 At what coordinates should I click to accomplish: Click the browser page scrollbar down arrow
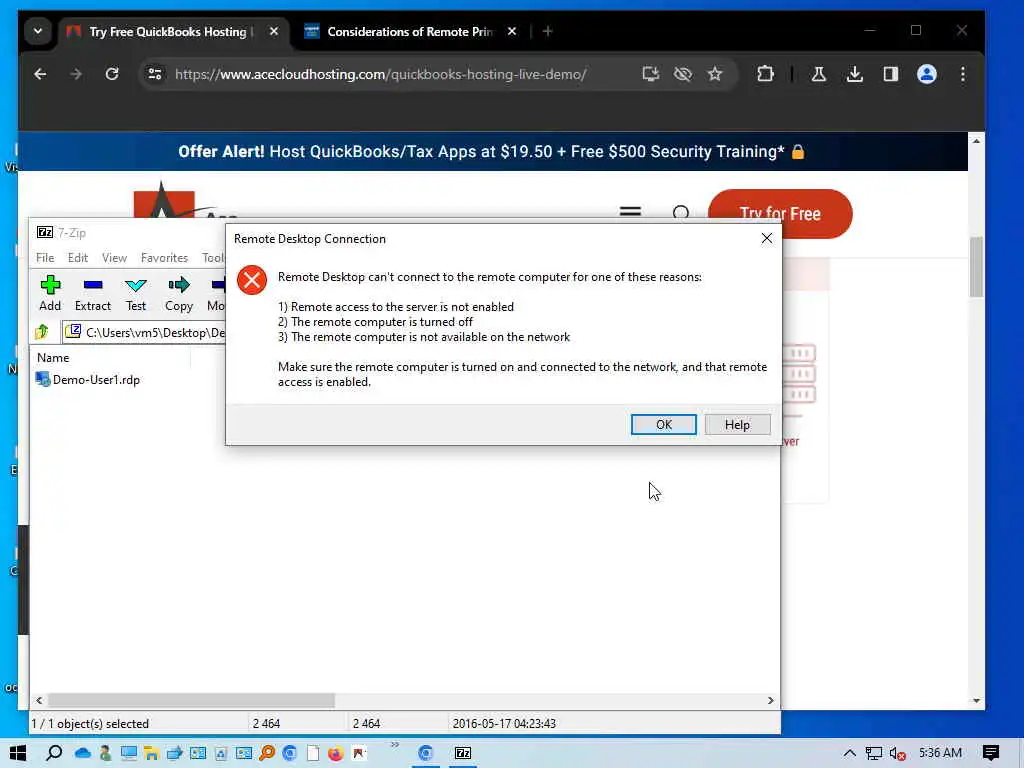[x=976, y=701]
